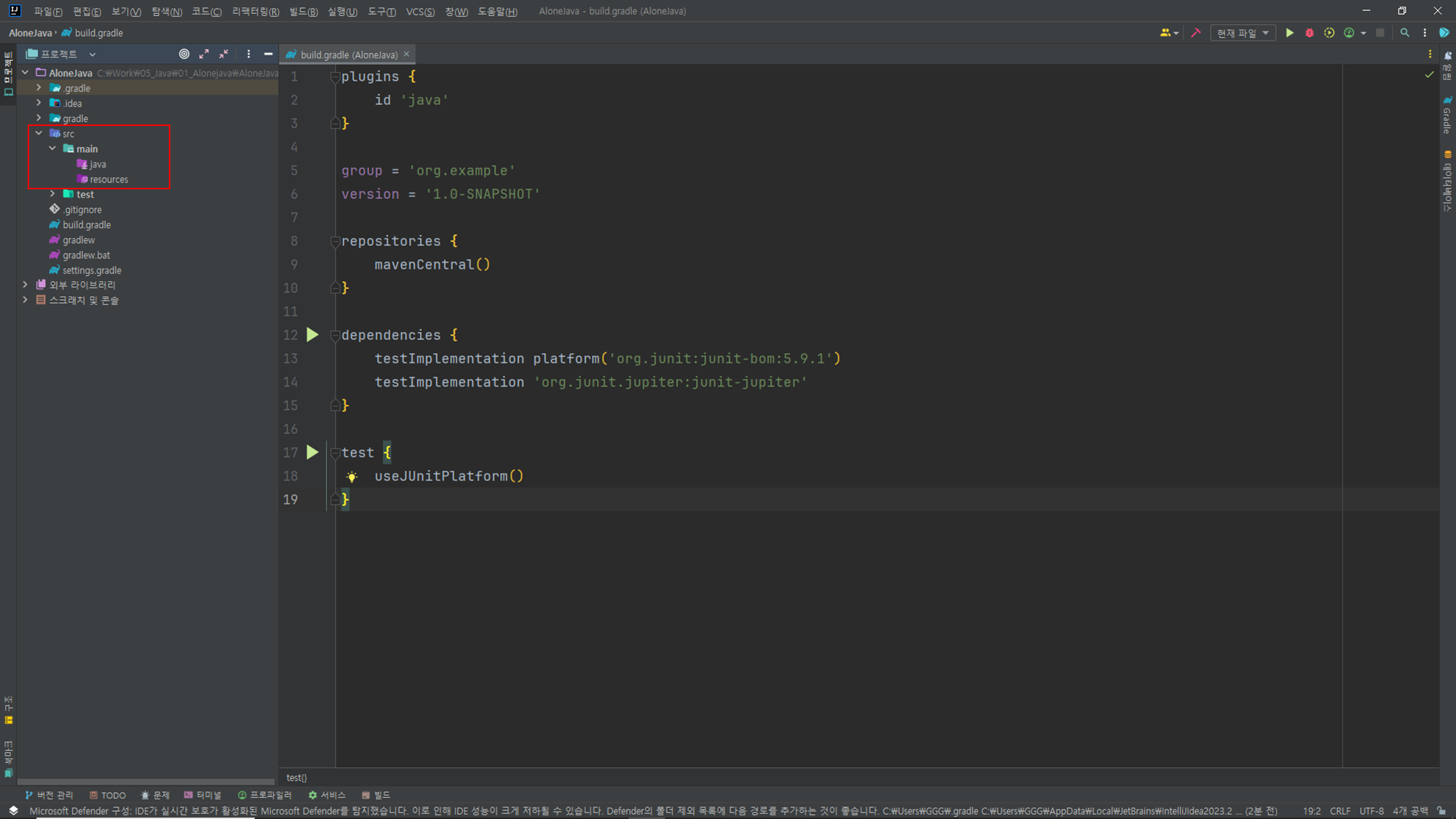Hide the project tool window with minus icon
This screenshot has width=1456, height=819.
point(268,54)
